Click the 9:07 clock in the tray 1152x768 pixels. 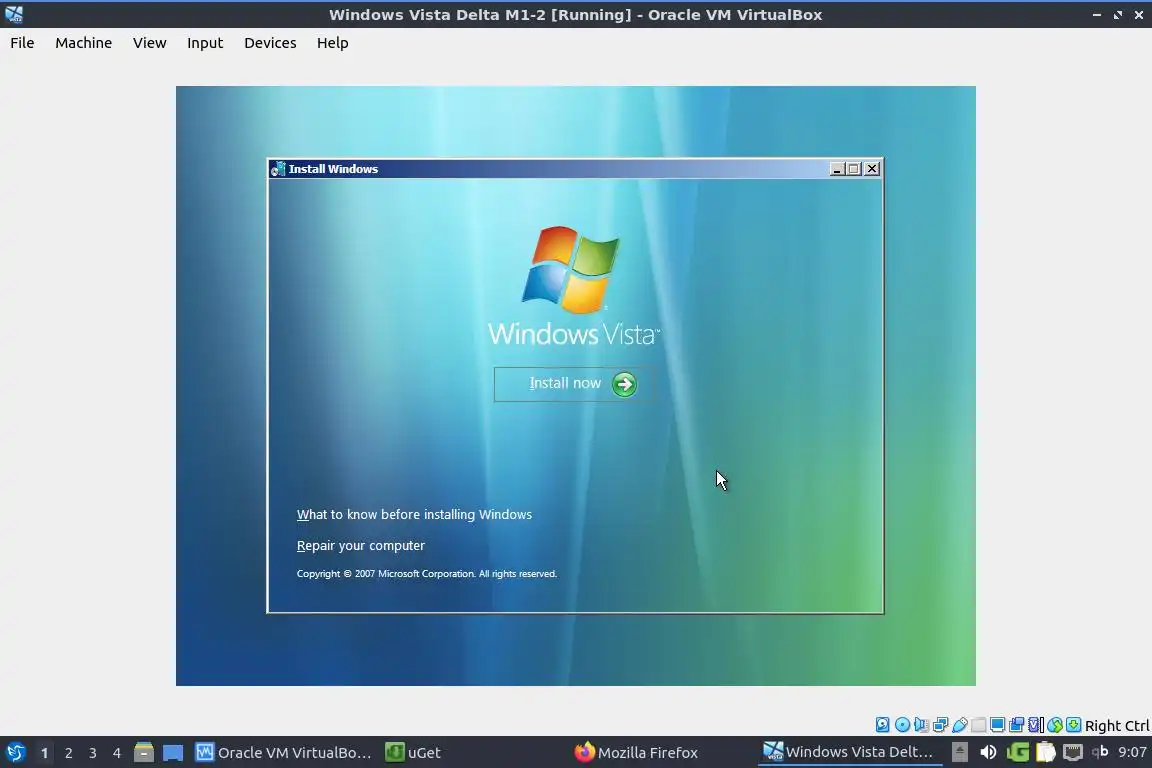tap(1132, 752)
